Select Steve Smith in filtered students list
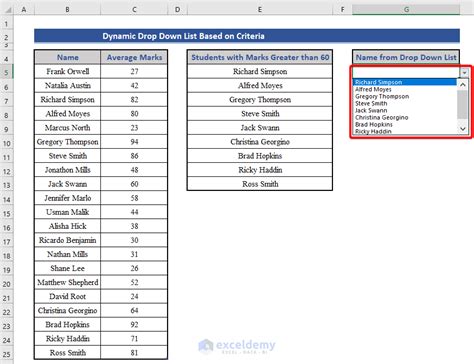The width and height of the screenshot is (474, 364). (260, 114)
